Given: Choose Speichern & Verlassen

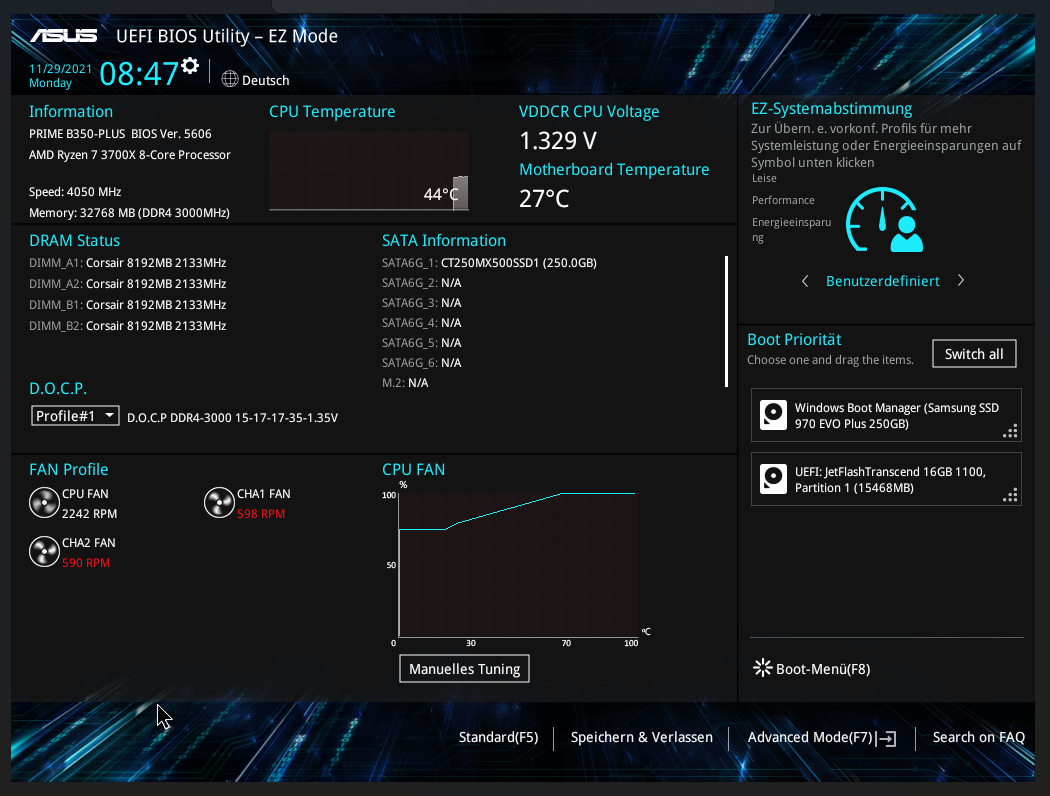Looking at the screenshot, I should 642,737.
